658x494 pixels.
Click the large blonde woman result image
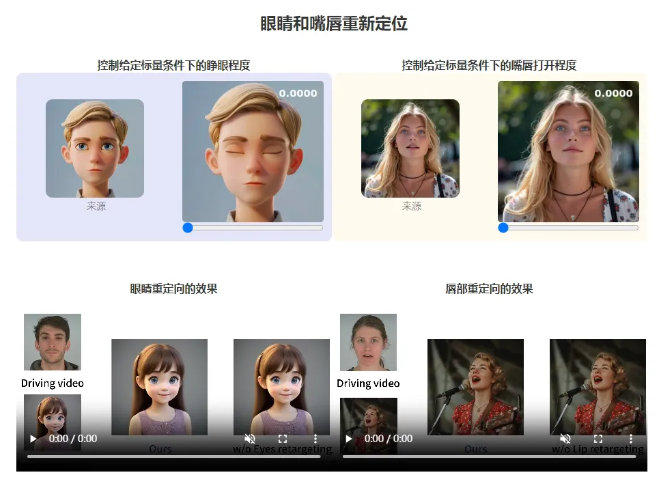pos(568,151)
